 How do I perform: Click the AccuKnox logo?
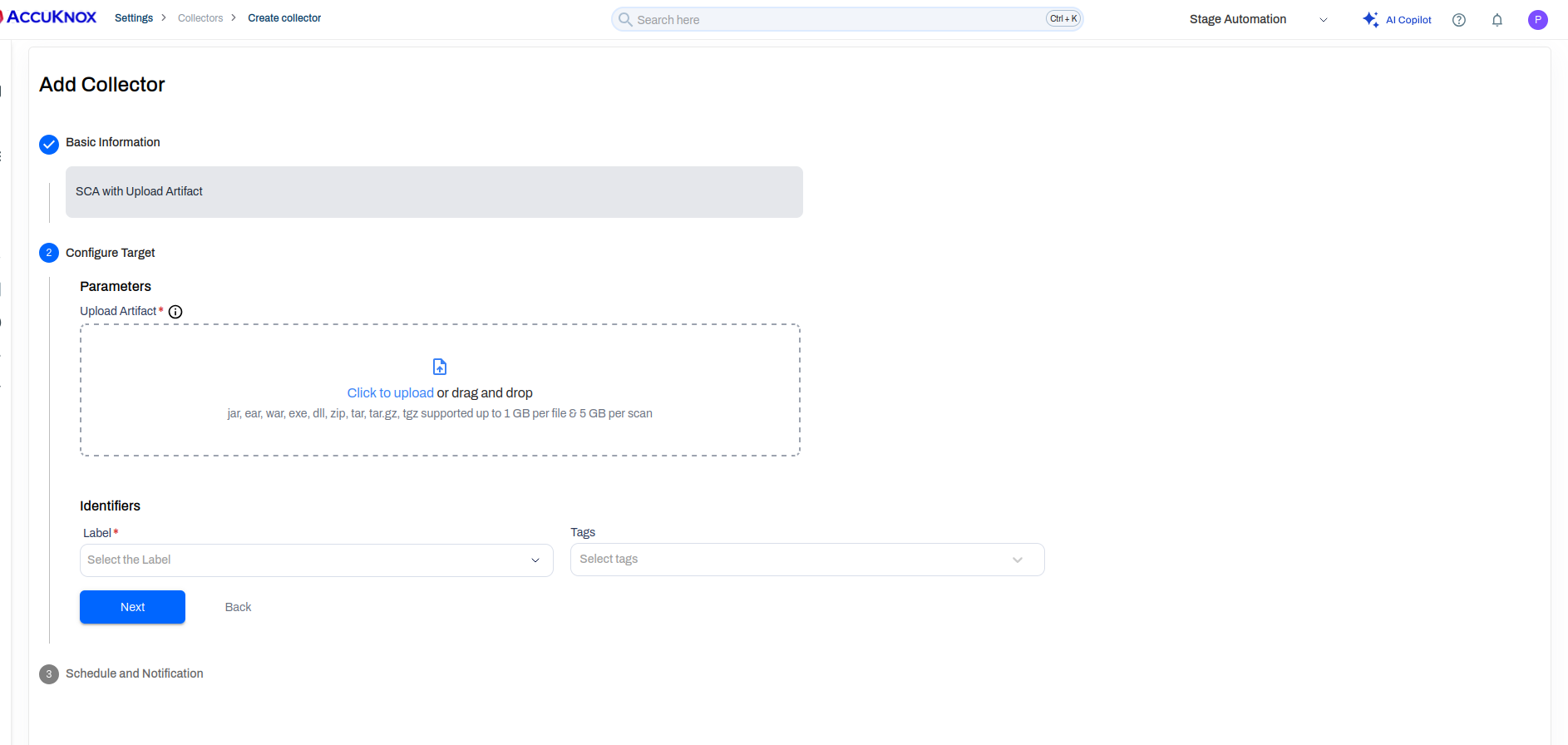49,17
